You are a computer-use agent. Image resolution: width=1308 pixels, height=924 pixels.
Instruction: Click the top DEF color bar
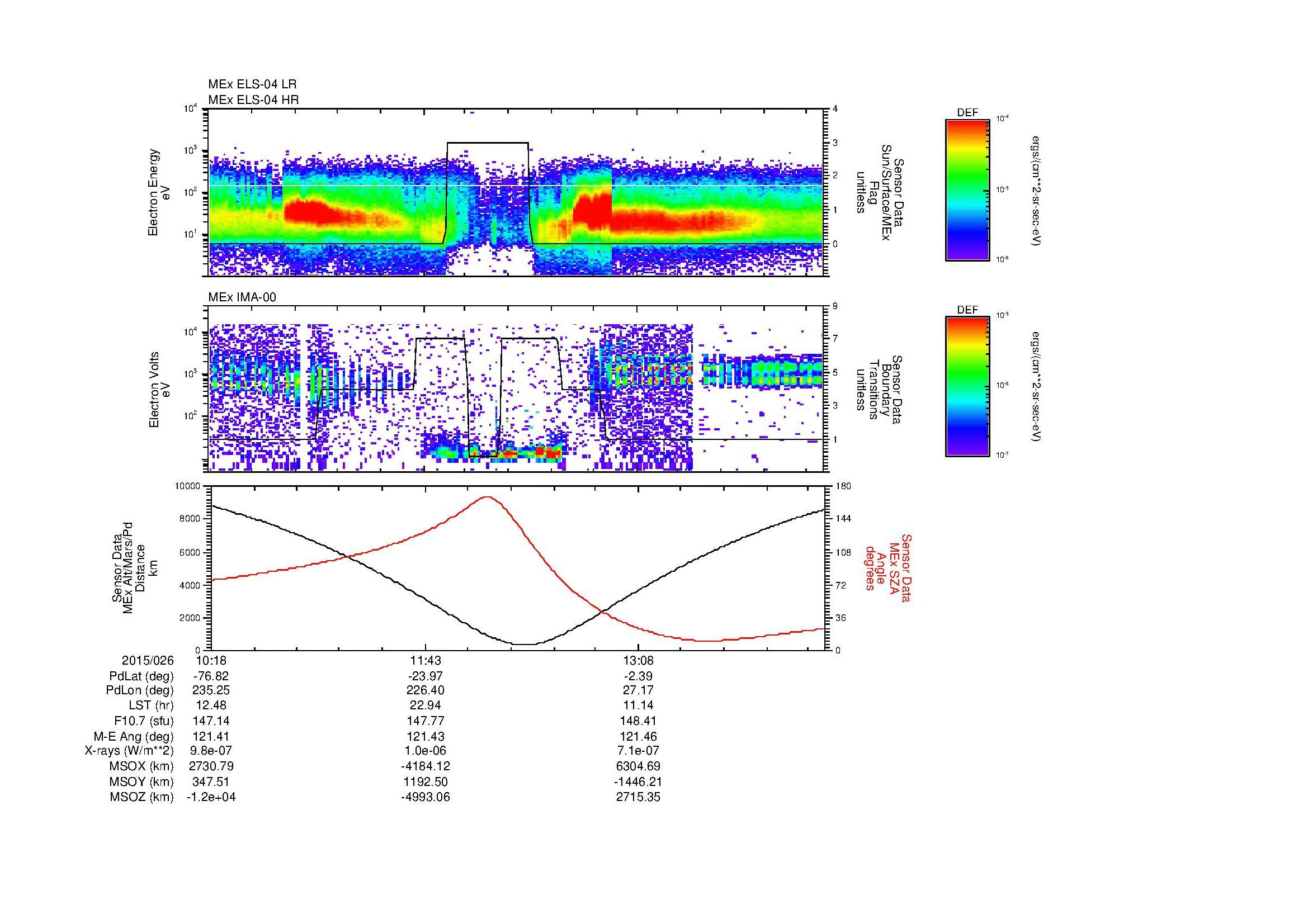[967, 189]
